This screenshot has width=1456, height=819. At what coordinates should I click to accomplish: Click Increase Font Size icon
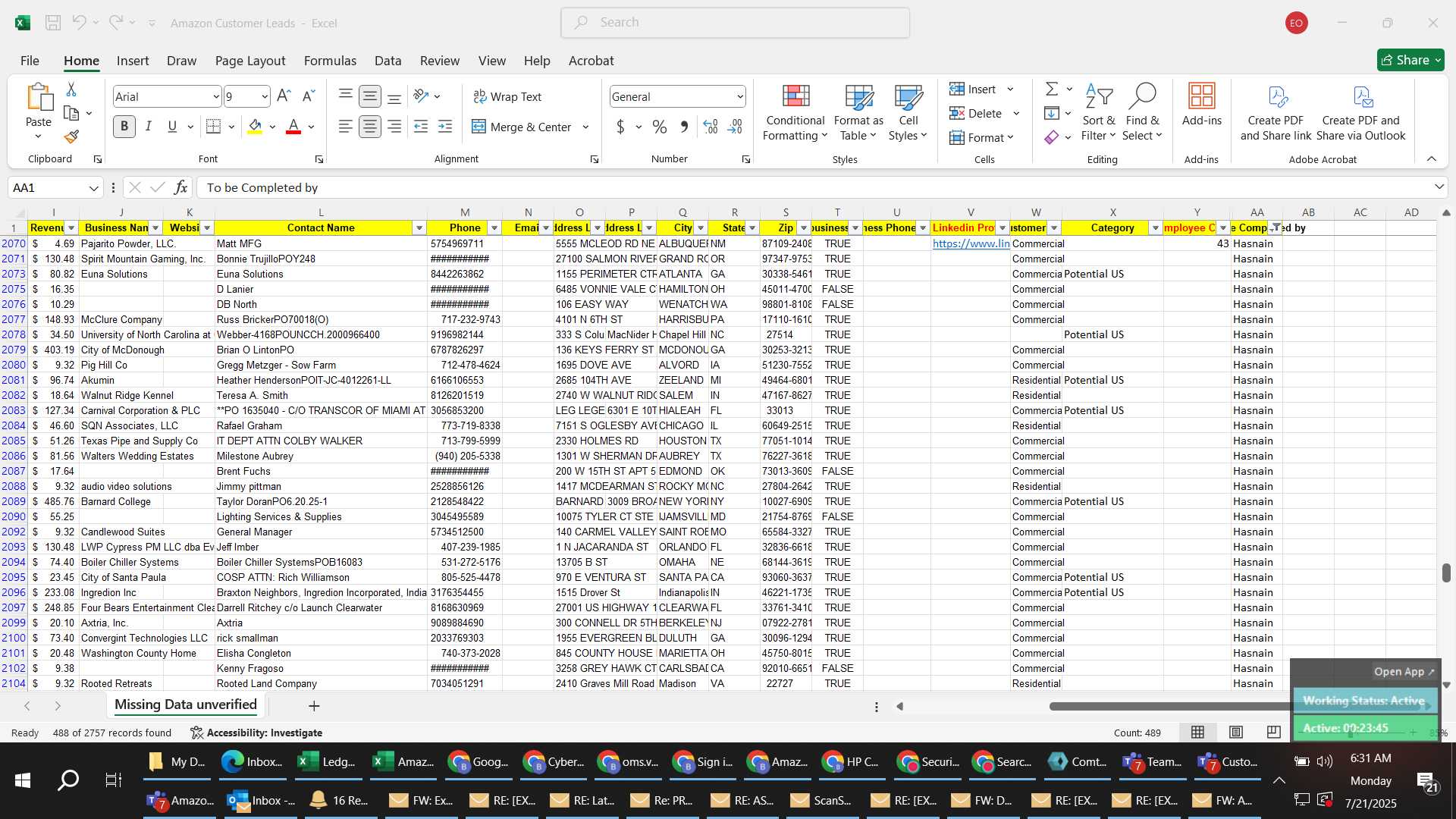click(x=284, y=96)
